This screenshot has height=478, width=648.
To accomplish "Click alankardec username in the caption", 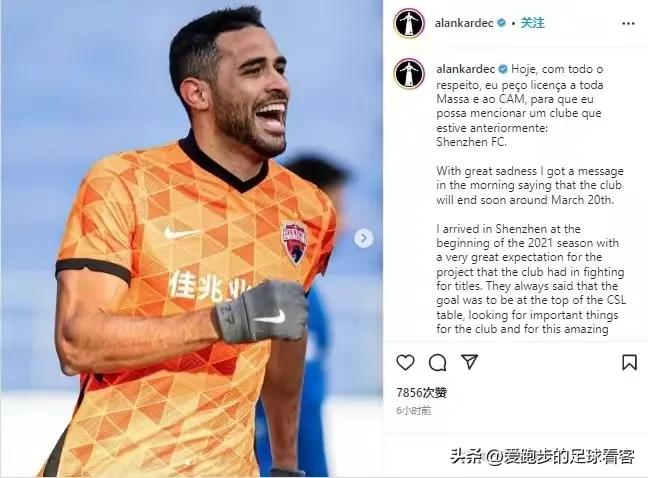I will (465, 69).
